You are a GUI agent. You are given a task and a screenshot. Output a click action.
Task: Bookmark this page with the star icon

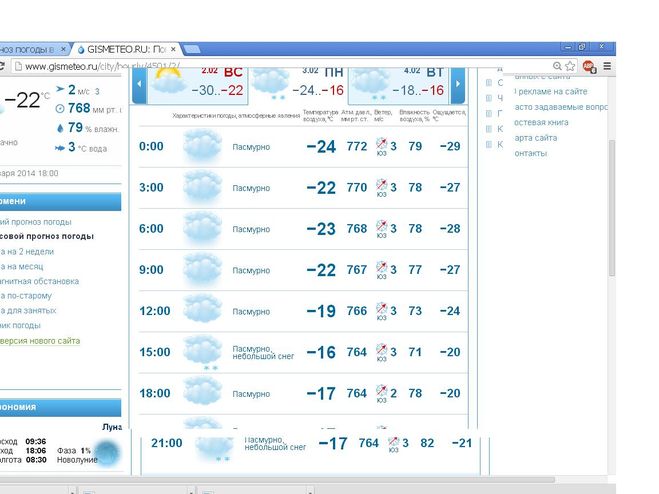click(x=571, y=66)
